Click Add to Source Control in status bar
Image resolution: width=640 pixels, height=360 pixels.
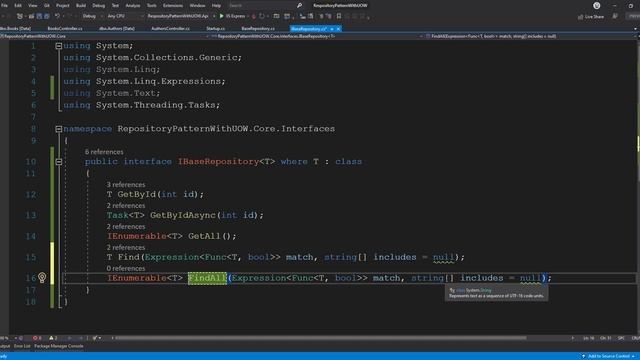click(x=608, y=356)
